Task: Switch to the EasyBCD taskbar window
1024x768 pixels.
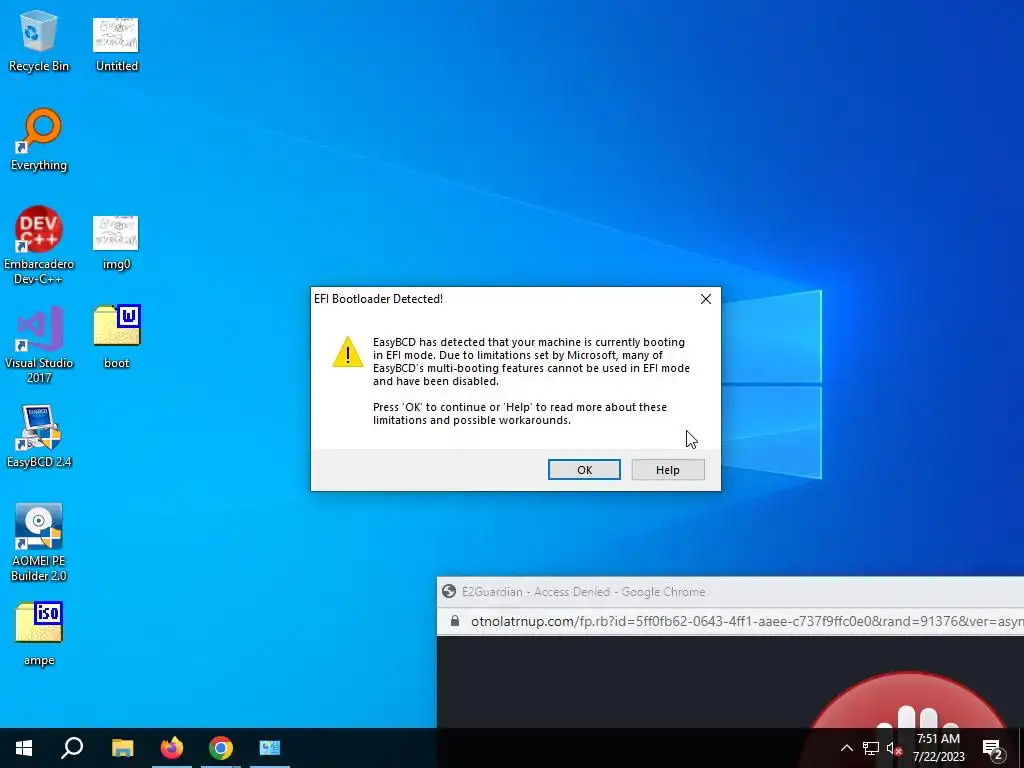Action: [x=270, y=748]
